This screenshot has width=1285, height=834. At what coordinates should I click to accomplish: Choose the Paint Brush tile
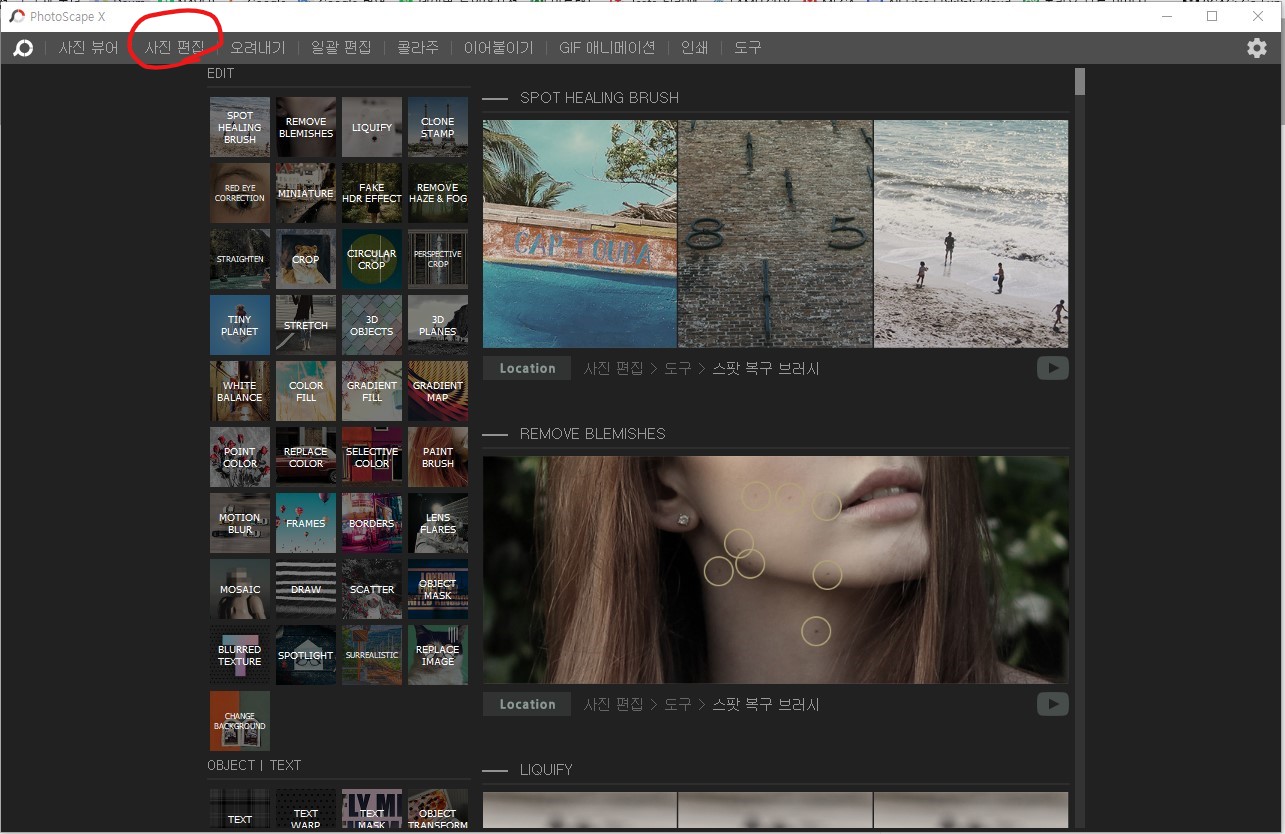coord(438,457)
